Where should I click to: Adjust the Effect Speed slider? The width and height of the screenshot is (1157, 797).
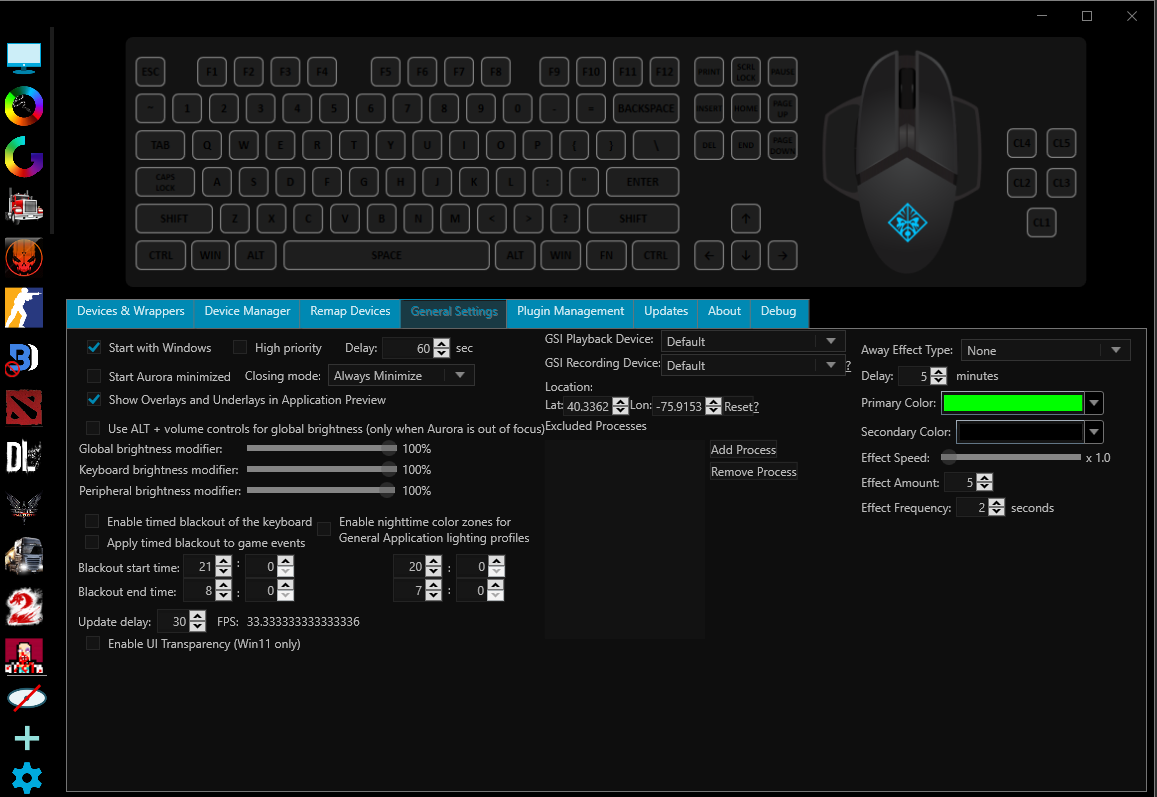tap(1011, 458)
